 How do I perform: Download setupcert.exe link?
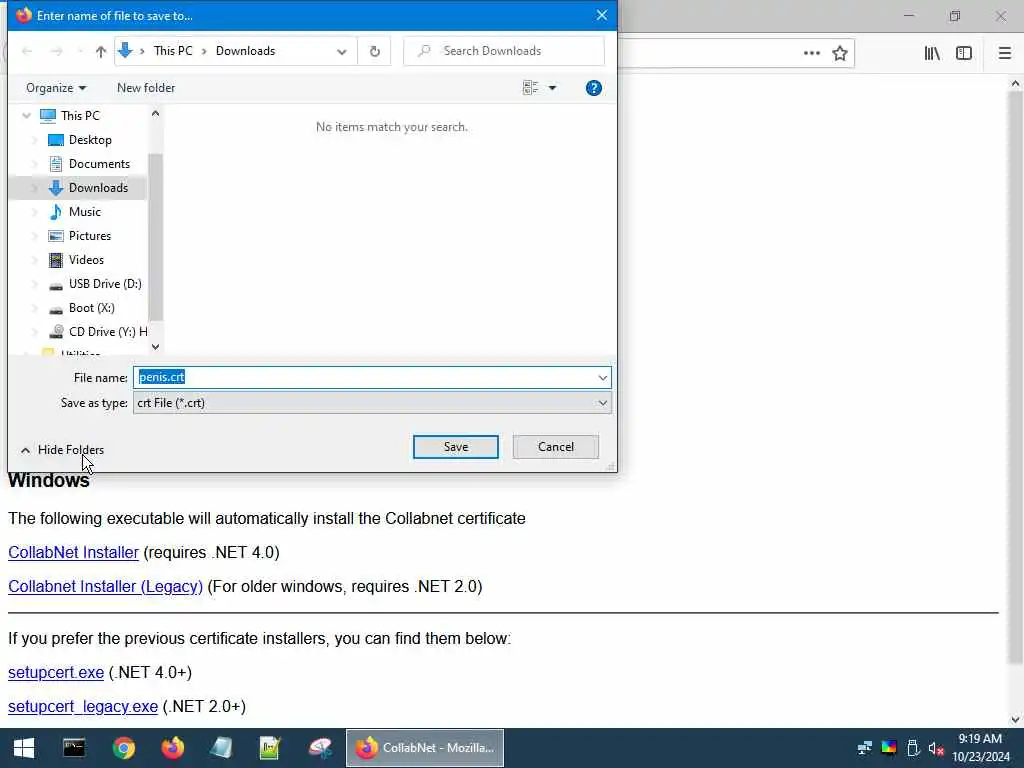pos(56,673)
